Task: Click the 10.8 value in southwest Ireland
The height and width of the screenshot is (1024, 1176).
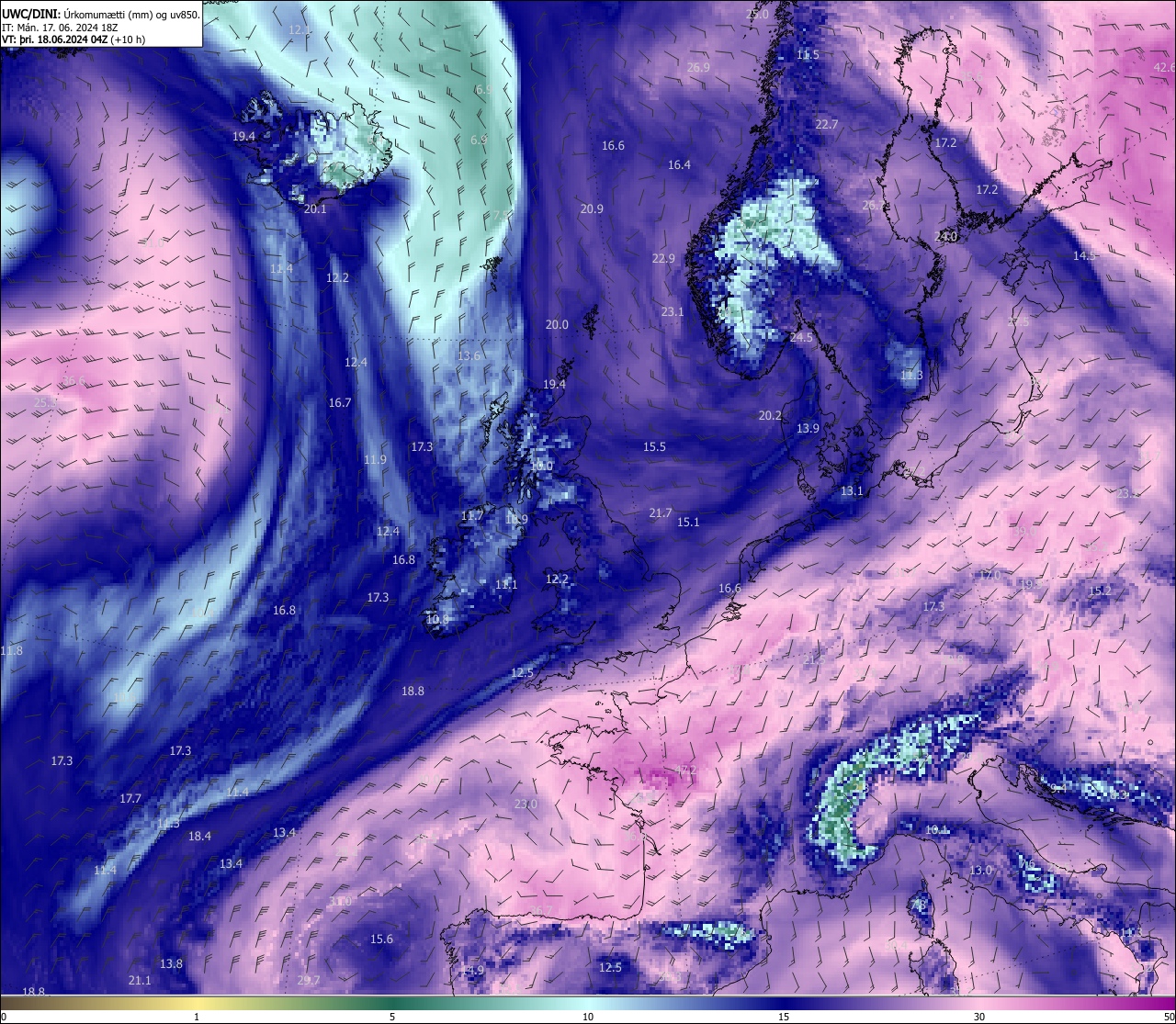Action: click(x=438, y=620)
